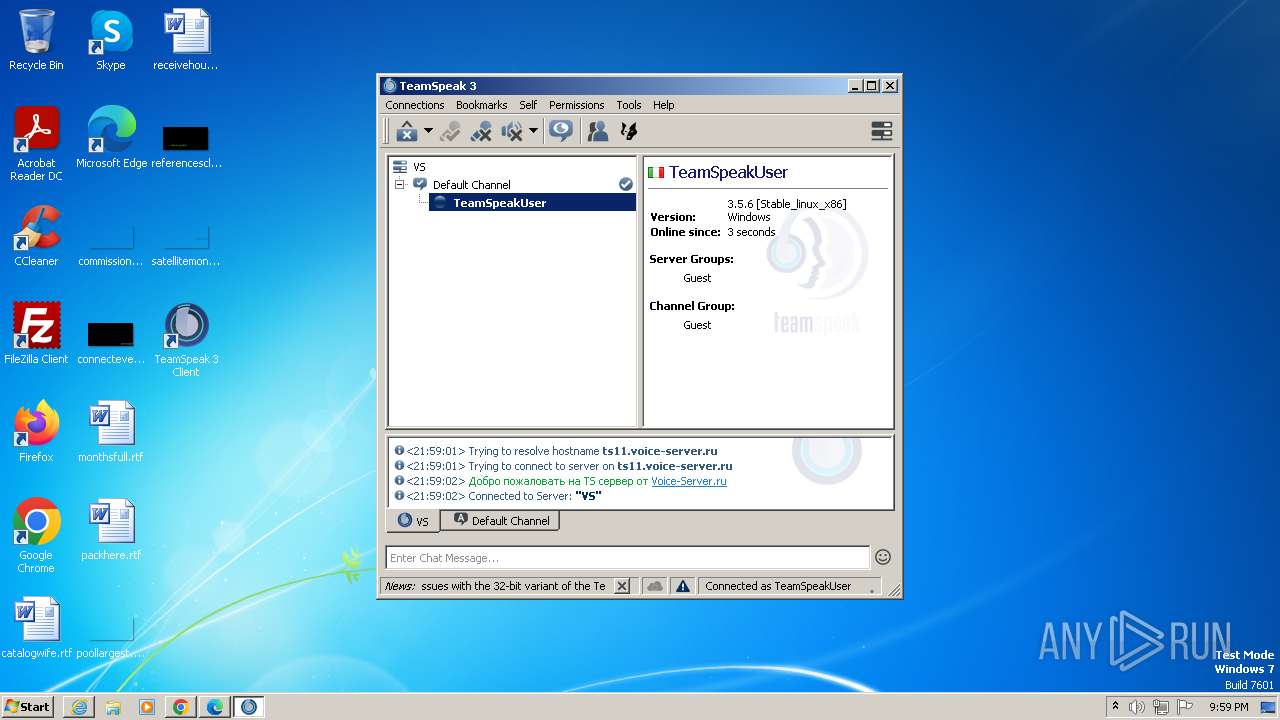Open the Connections menu
Viewport: 1280px width, 720px height.
coord(415,105)
